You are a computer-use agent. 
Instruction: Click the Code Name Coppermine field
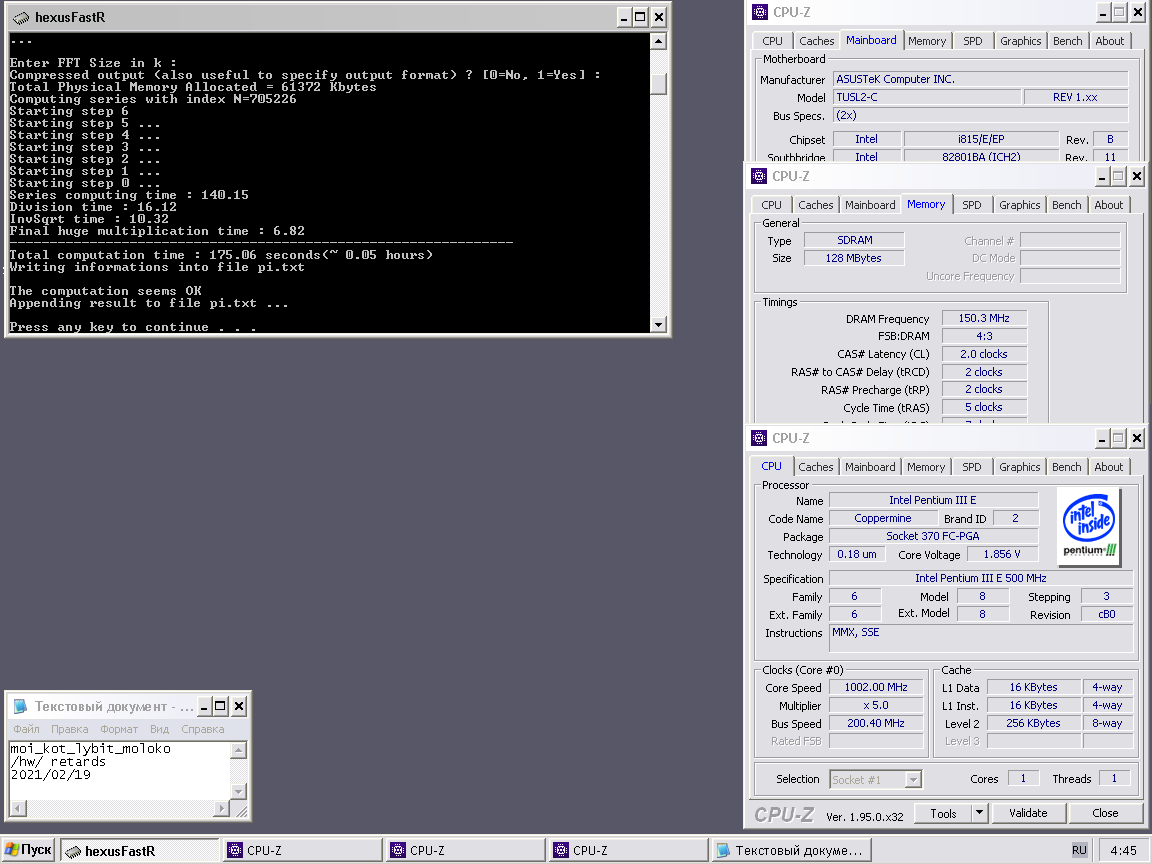882,518
